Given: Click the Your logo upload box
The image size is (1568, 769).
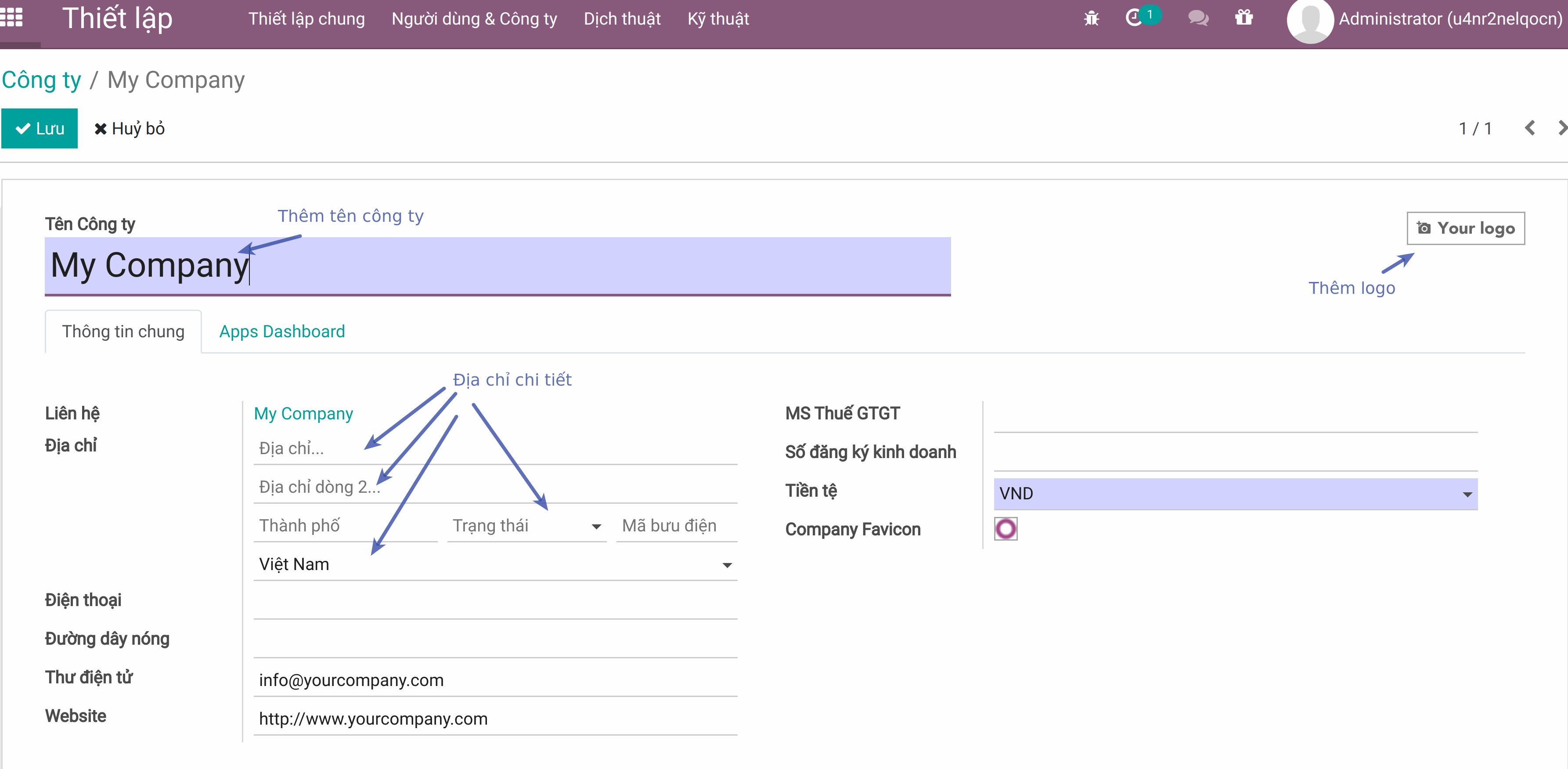Looking at the screenshot, I should [1465, 228].
